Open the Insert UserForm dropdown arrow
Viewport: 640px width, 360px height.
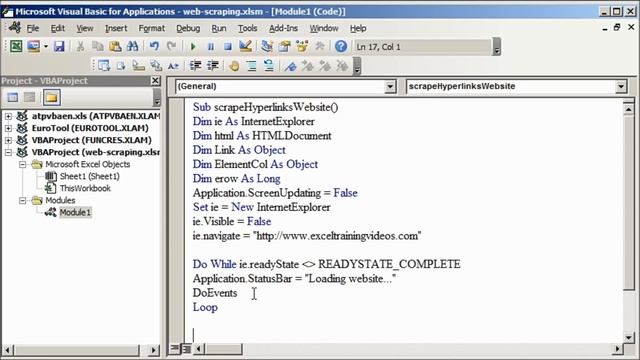click(46, 47)
